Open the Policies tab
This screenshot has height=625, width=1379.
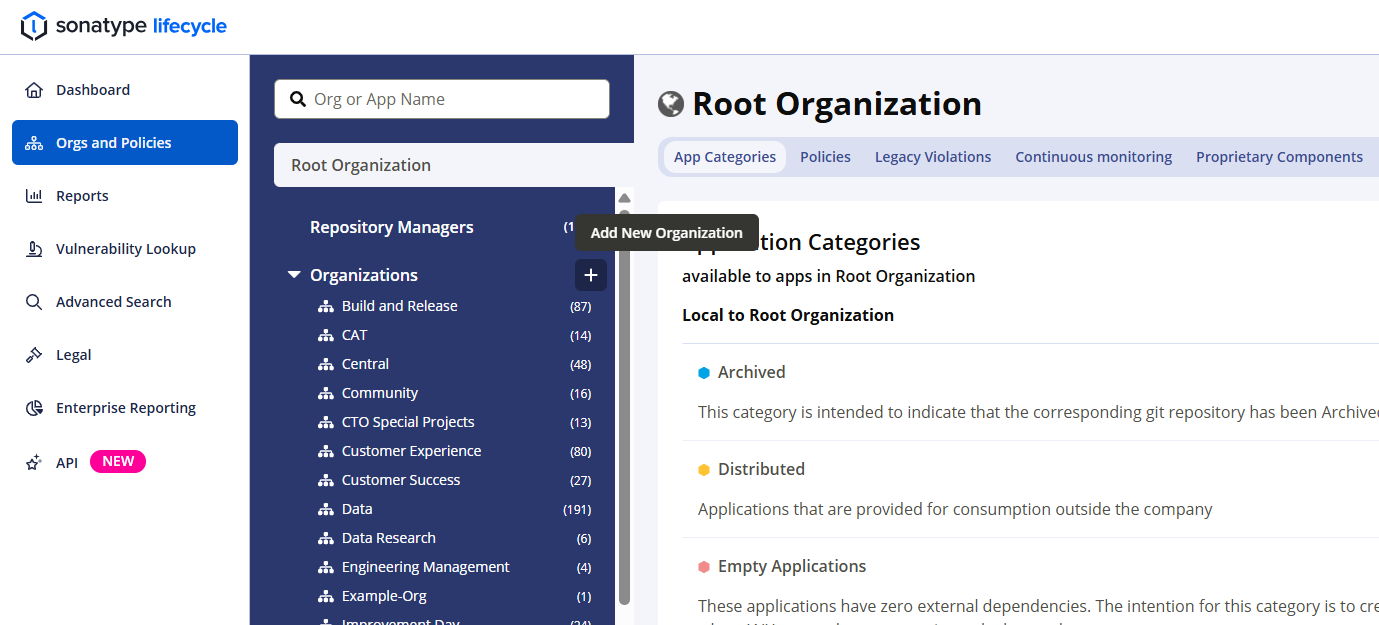pyautogui.click(x=825, y=157)
